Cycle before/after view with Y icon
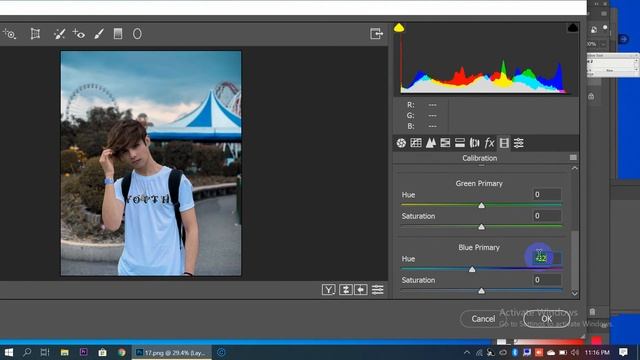The width and height of the screenshot is (640, 360). 329,290
